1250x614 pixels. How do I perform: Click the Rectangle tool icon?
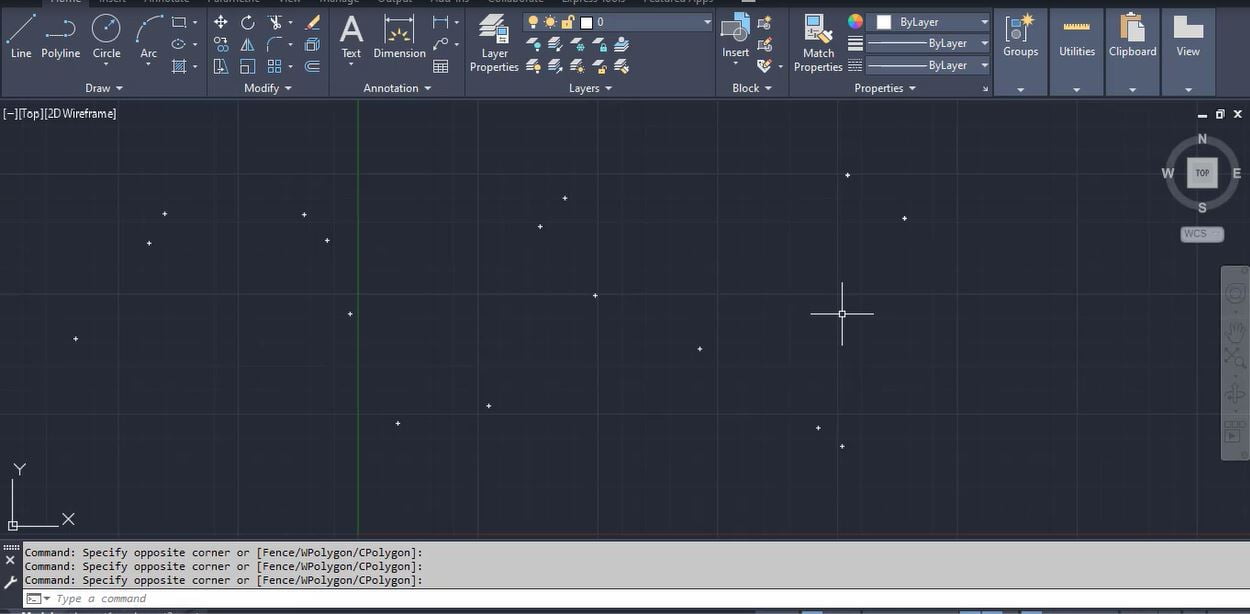[x=179, y=22]
